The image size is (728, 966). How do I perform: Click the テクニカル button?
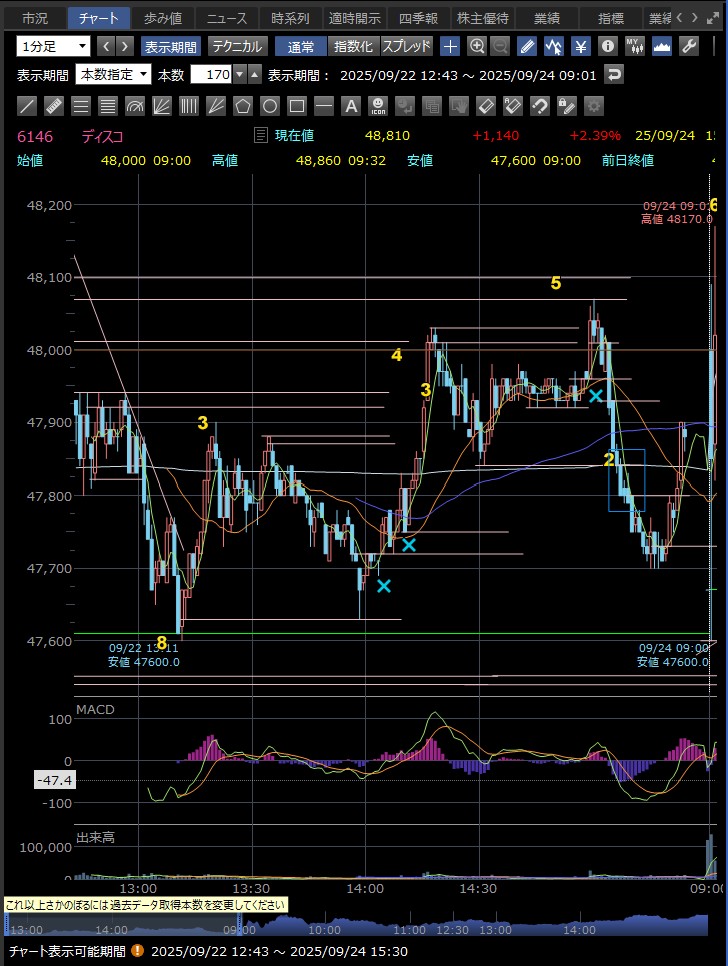[236, 46]
